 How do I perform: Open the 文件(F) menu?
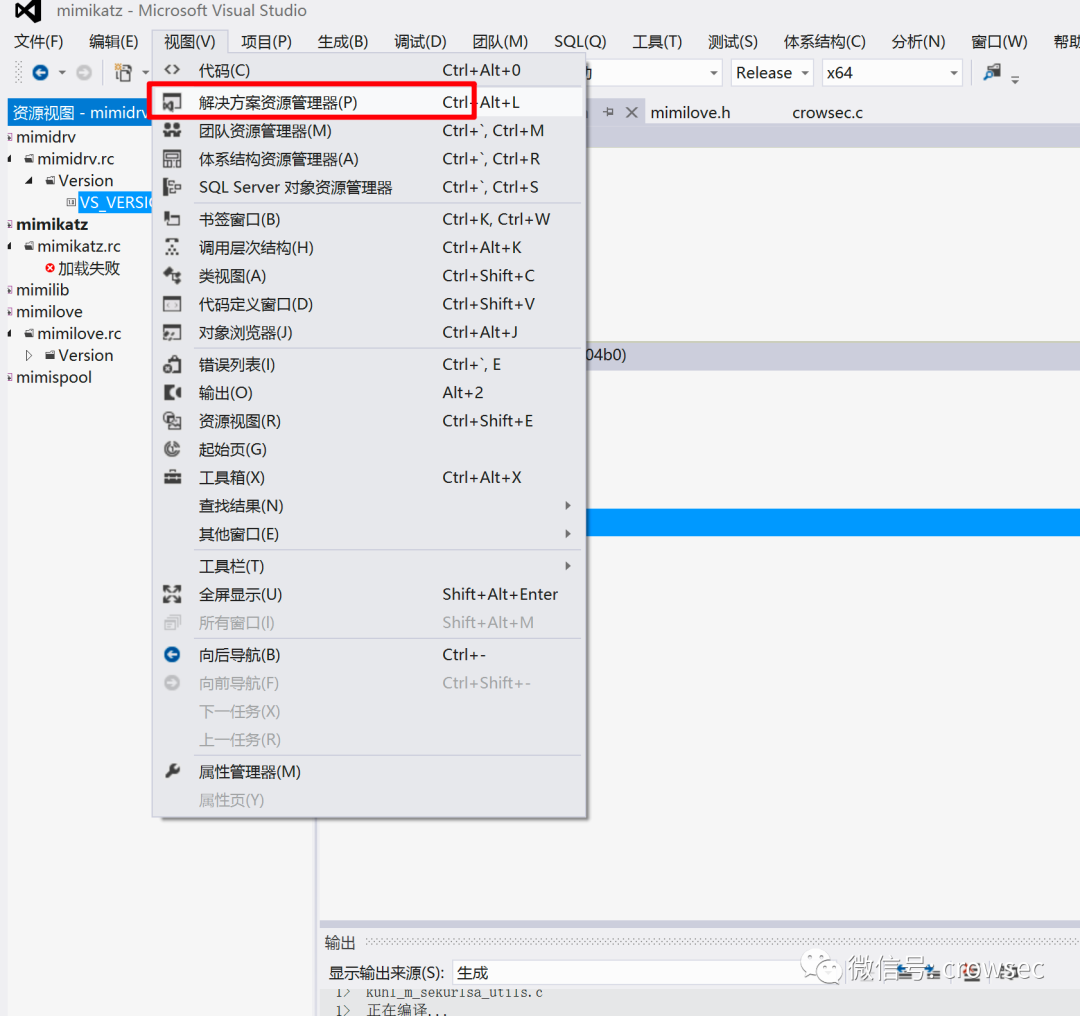[x=39, y=41]
